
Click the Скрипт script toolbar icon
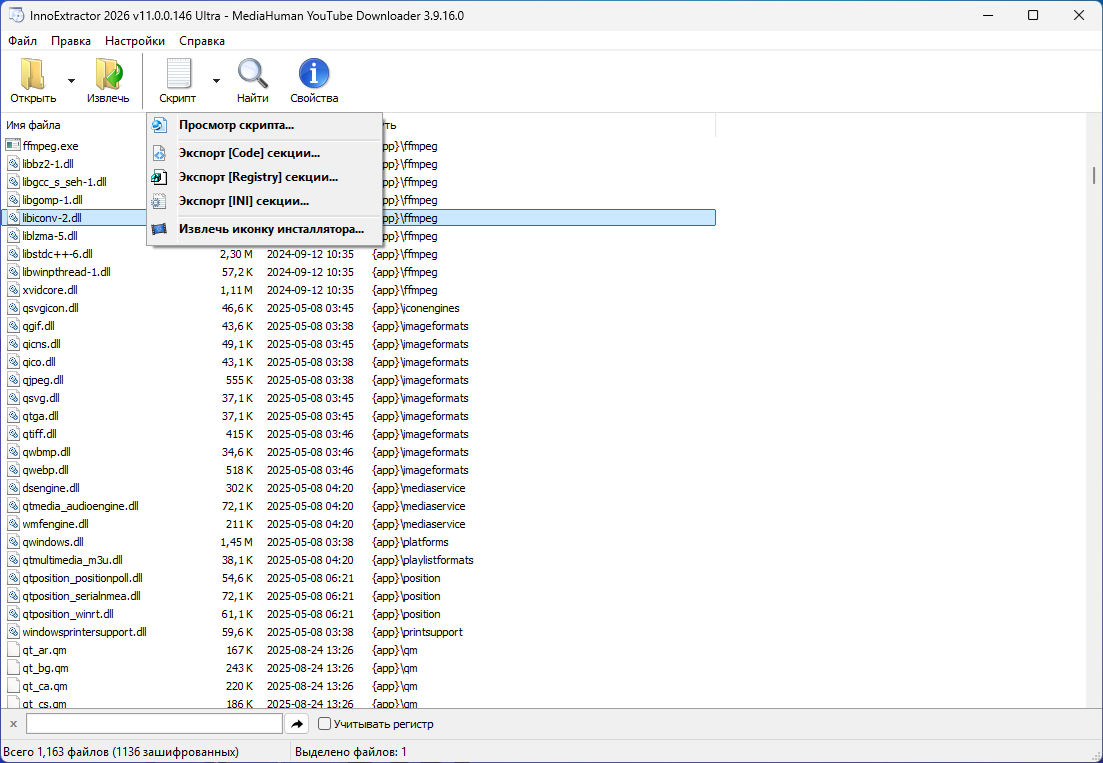178,74
